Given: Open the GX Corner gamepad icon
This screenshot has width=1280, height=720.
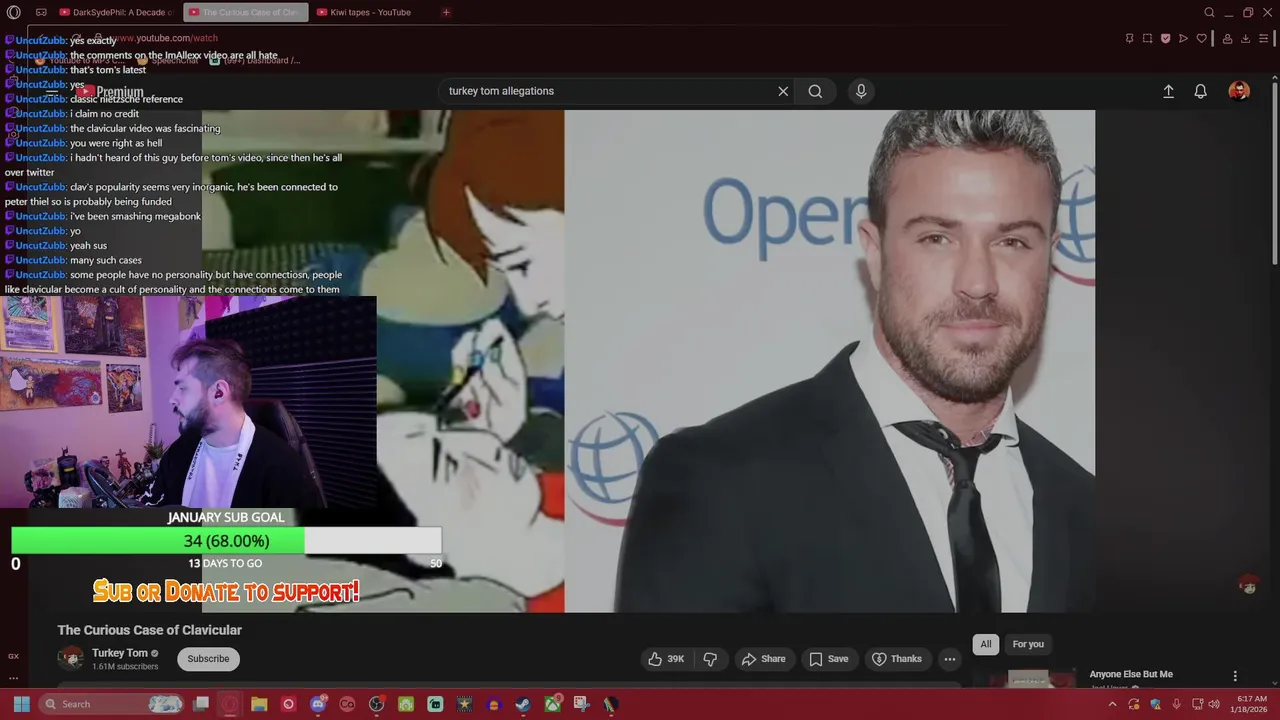Looking at the screenshot, I should (41, 12).
